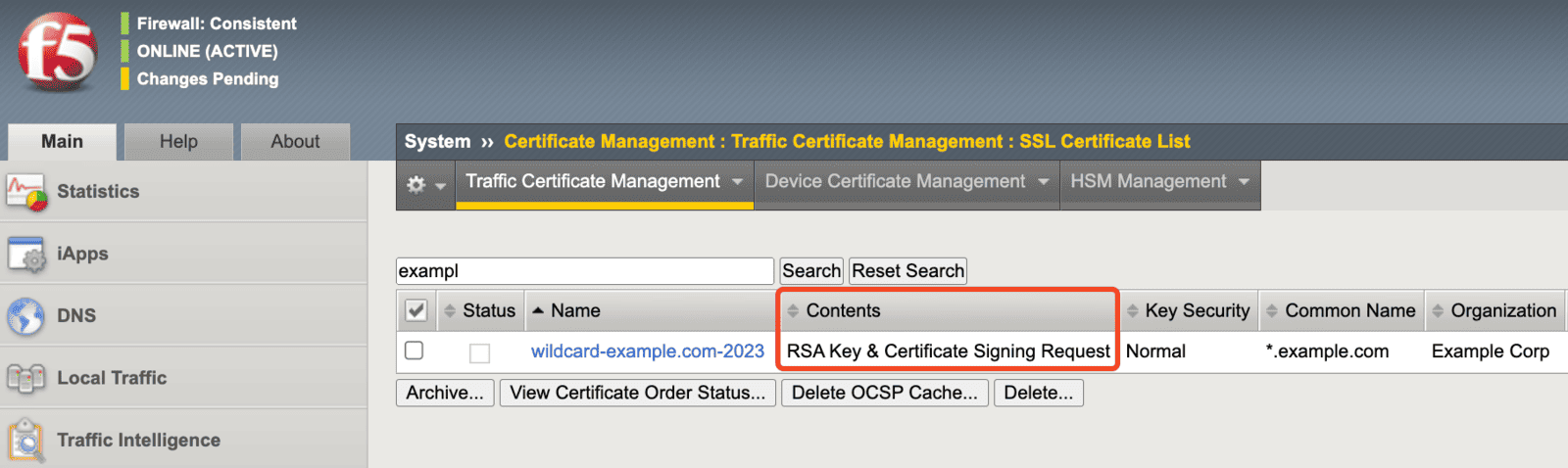
Task: Sort by Common Name arrows
Action: pos(1272,311)
